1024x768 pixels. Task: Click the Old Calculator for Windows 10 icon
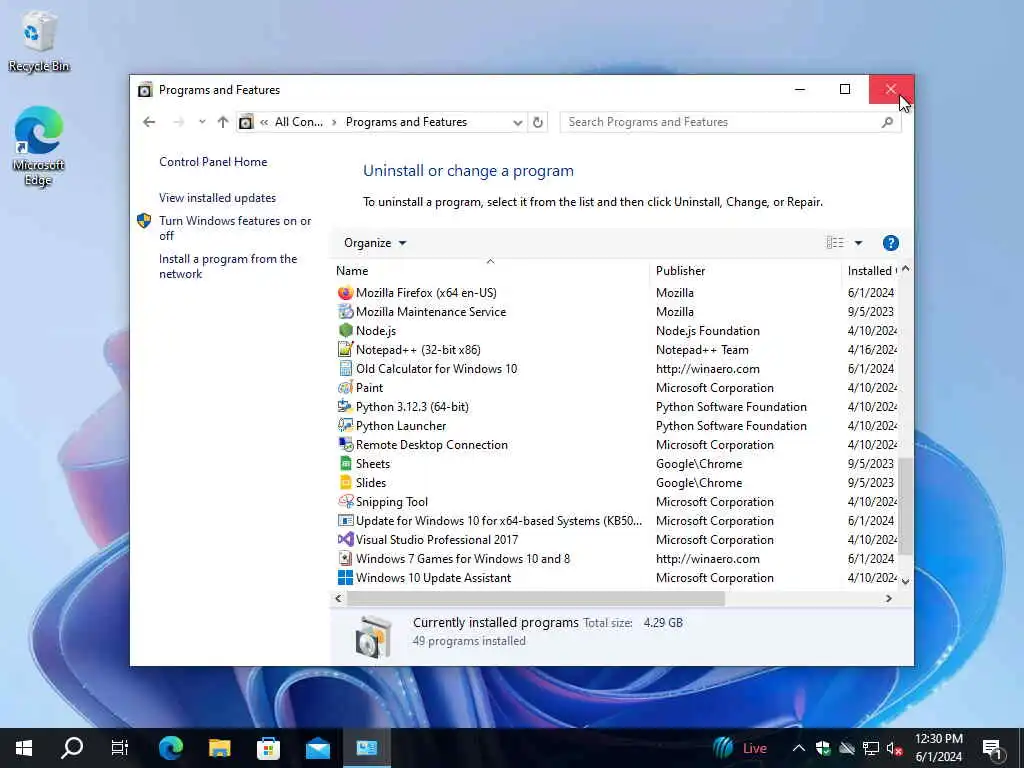tap(345, 368)
